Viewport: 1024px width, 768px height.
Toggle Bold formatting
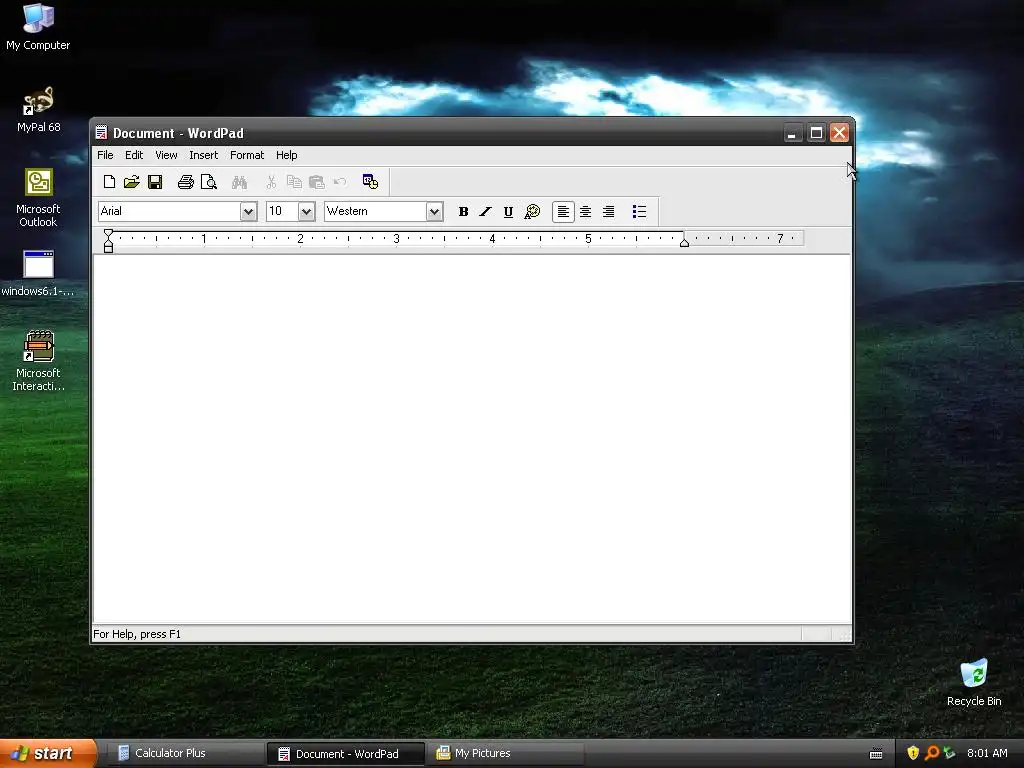click(x=463, y=212)
